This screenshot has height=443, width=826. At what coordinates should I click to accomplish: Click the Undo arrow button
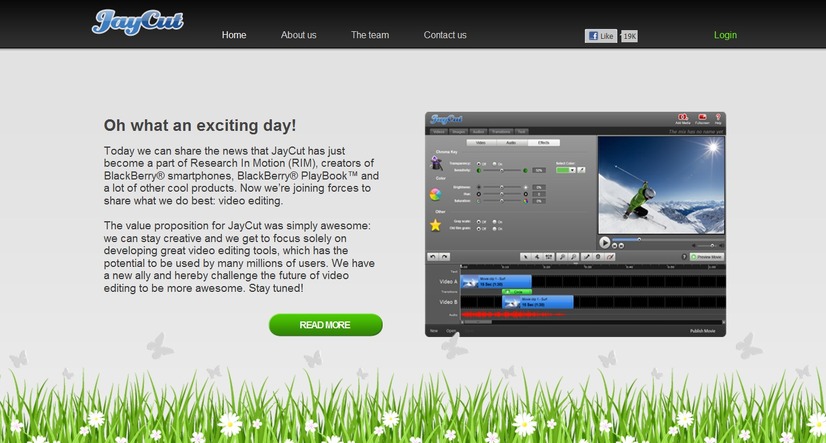point(433,257)
